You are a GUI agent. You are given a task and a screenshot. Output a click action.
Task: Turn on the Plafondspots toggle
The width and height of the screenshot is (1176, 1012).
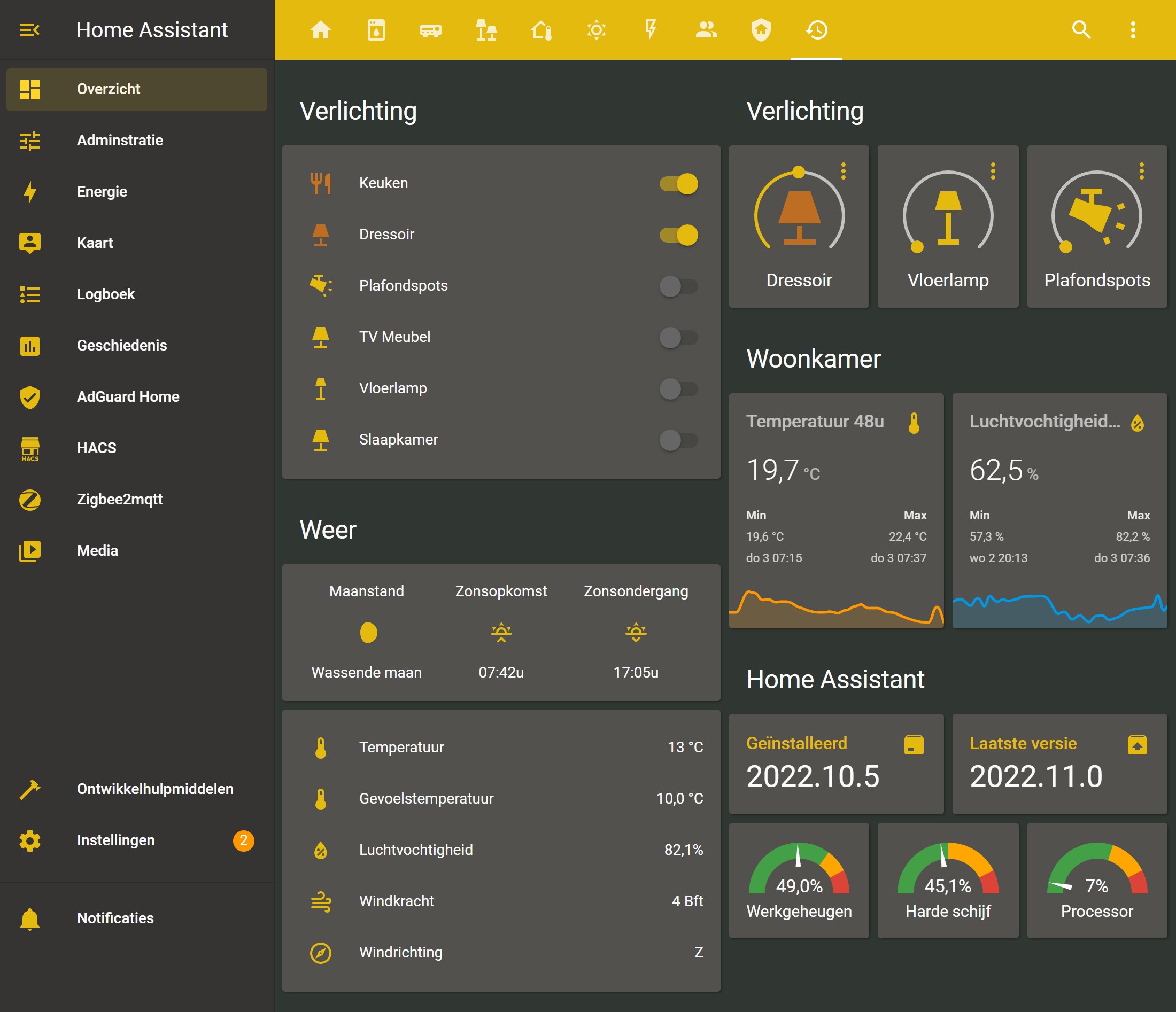click(679, 286)
